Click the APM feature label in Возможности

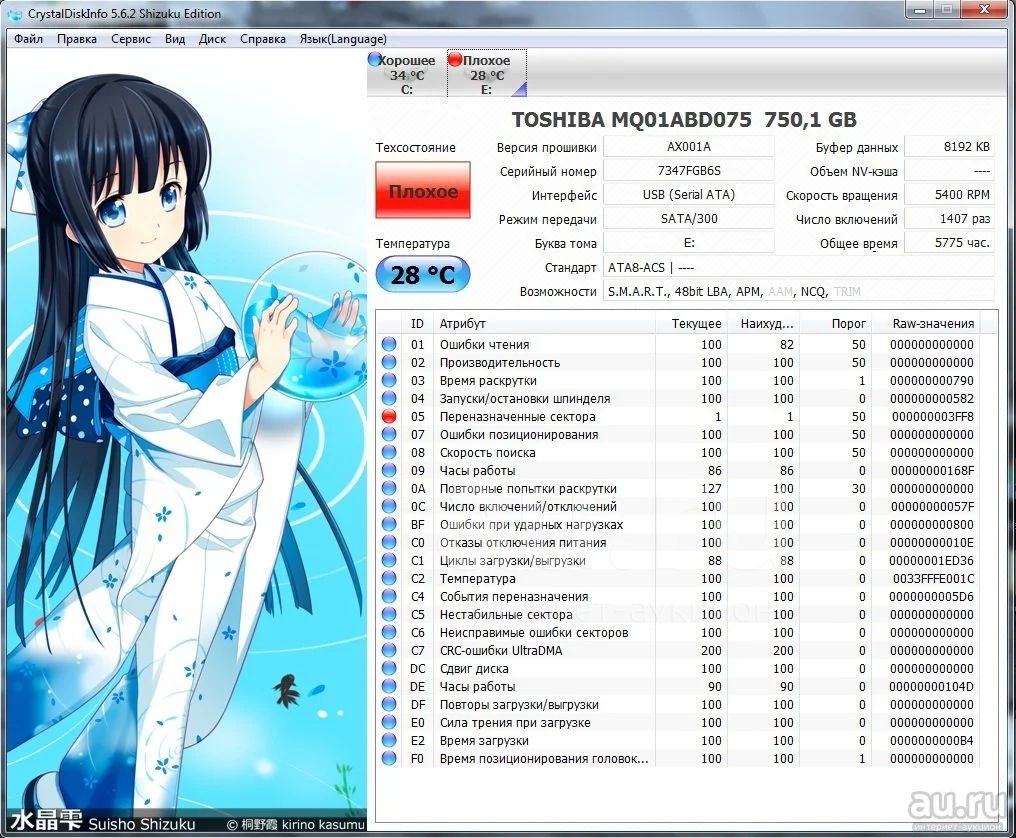pos(748,292)
